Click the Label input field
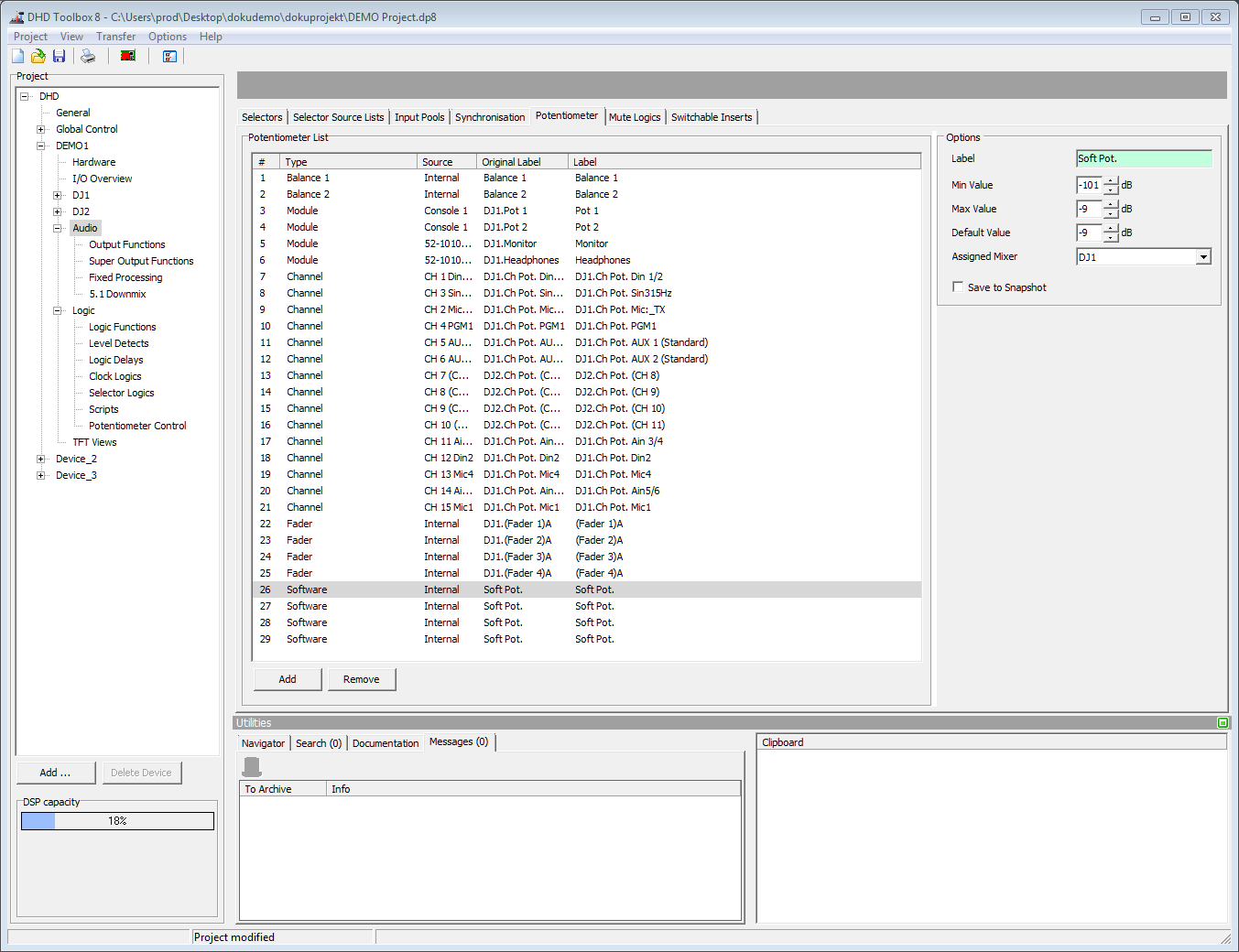The width and height of the screenshot is (1239, 952). pos(1144,158)
